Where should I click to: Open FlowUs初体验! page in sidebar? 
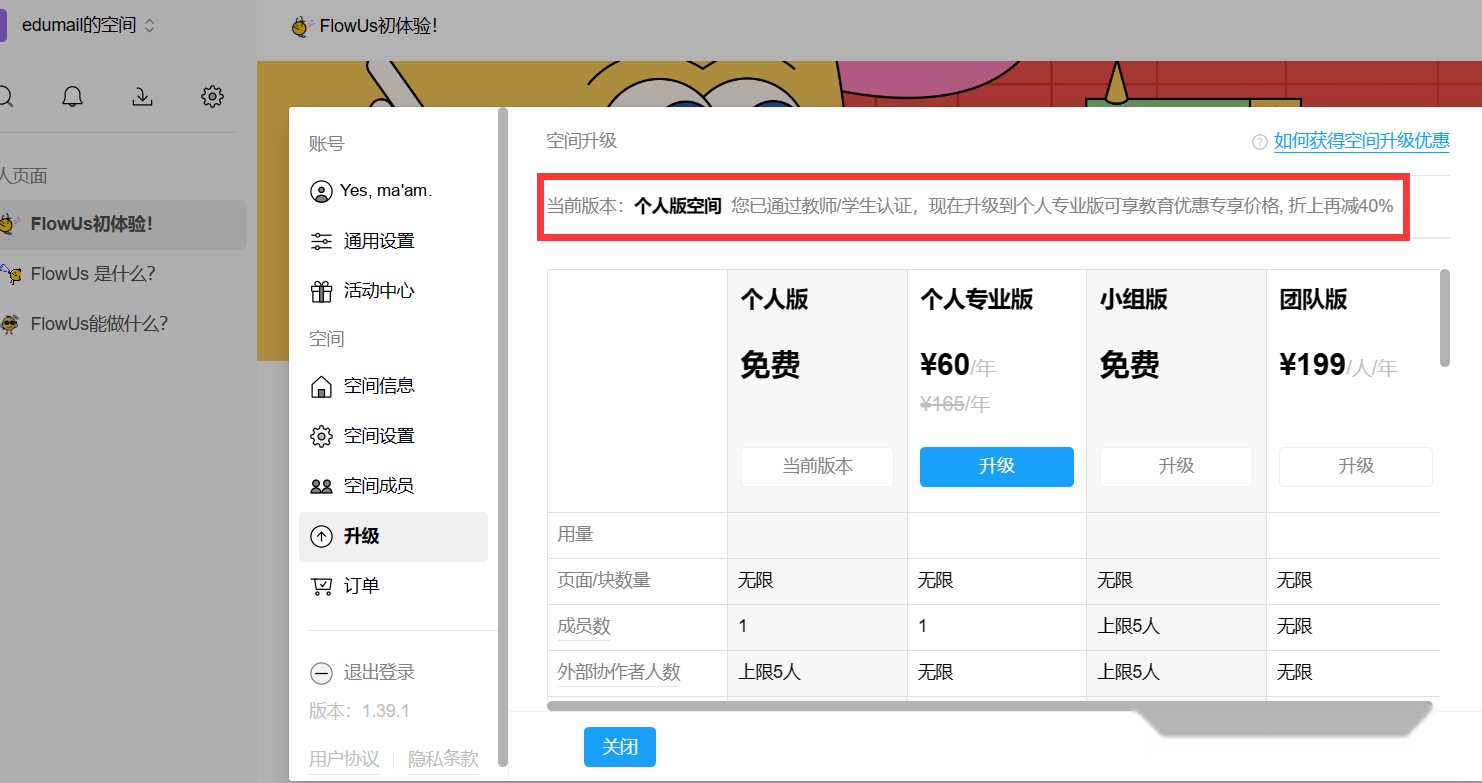123,224
